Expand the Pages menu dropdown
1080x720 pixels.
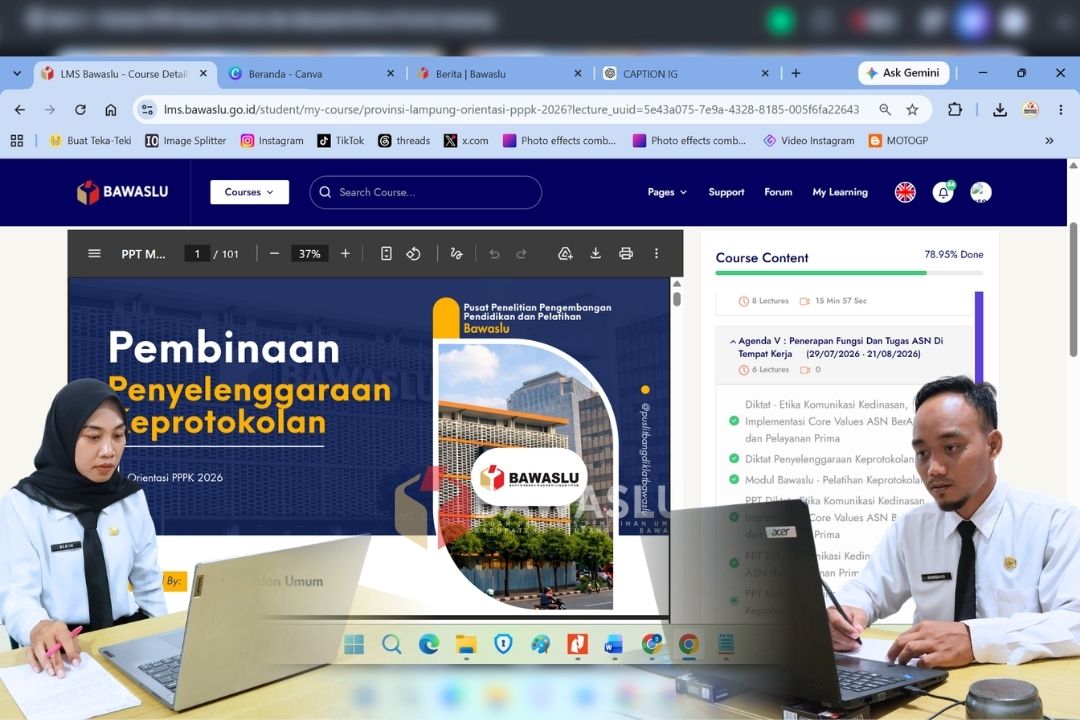tap(667, 192)
